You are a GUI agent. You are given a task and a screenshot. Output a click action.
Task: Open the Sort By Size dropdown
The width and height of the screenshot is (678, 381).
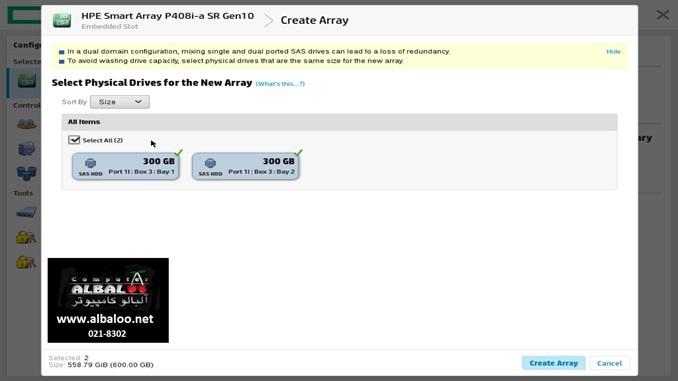120,102
